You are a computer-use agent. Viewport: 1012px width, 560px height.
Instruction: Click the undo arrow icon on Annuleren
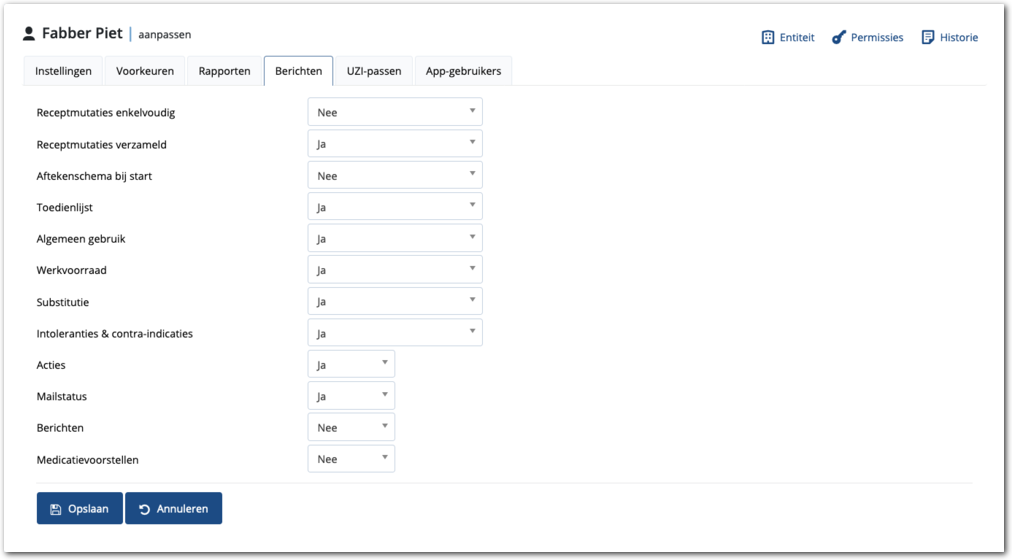[144, 509]
